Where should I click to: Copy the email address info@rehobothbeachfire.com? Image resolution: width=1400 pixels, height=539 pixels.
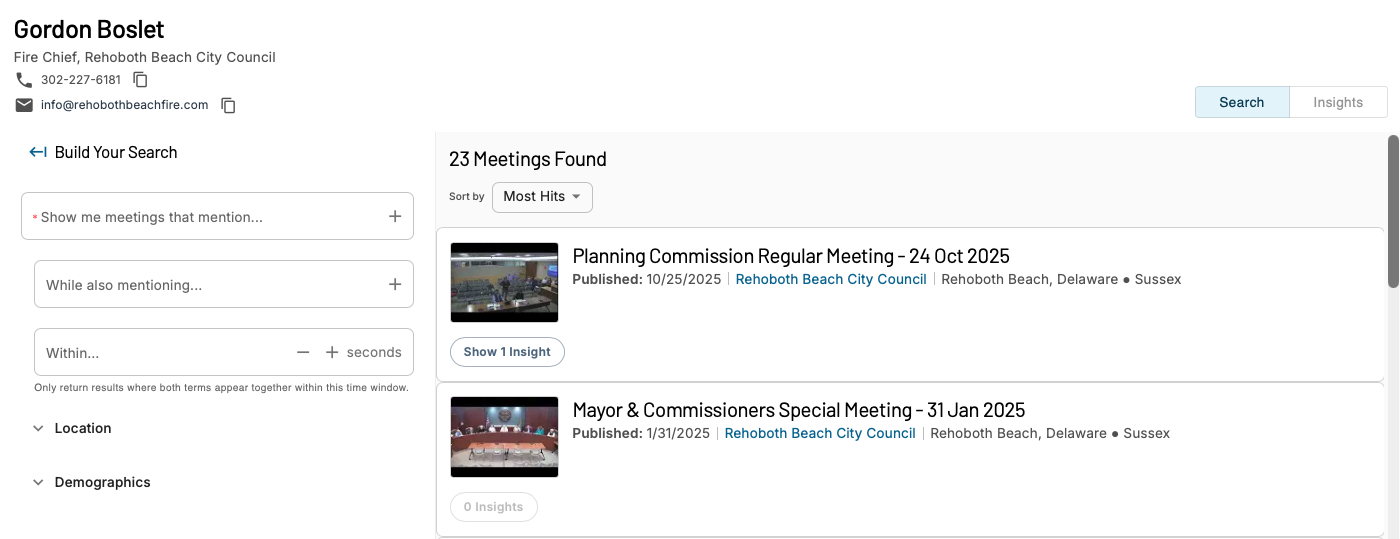[228, 105]
